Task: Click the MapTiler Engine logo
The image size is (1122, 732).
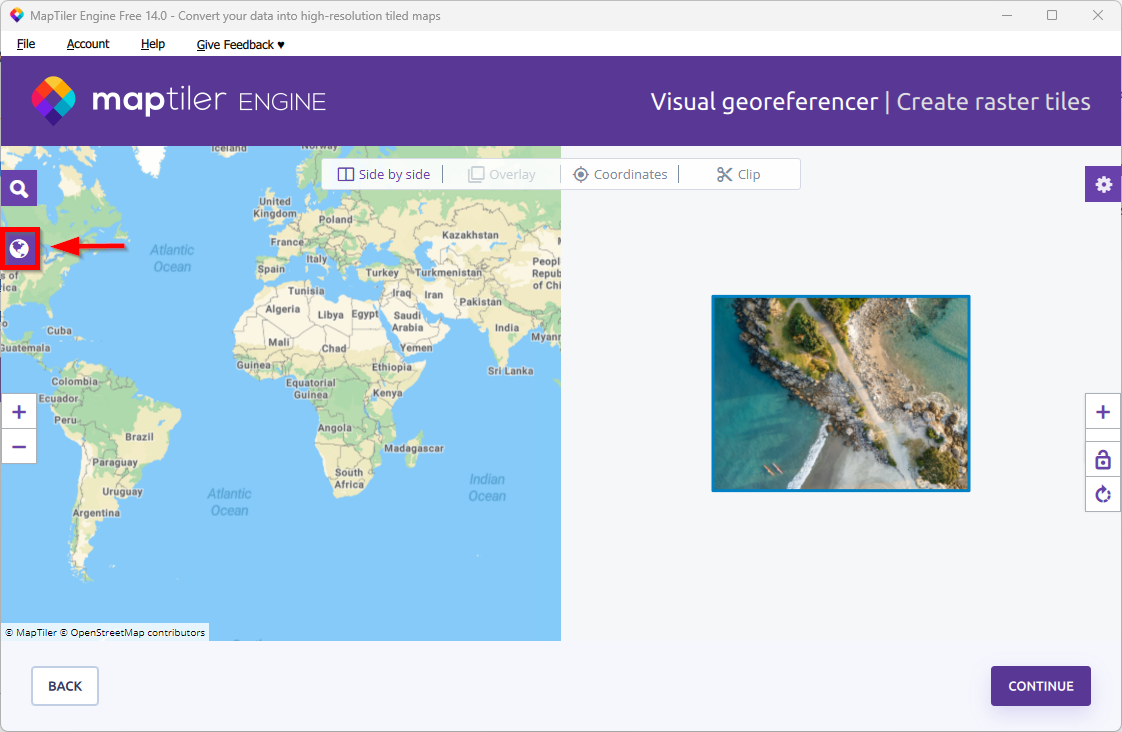Action: coord(179,101)
